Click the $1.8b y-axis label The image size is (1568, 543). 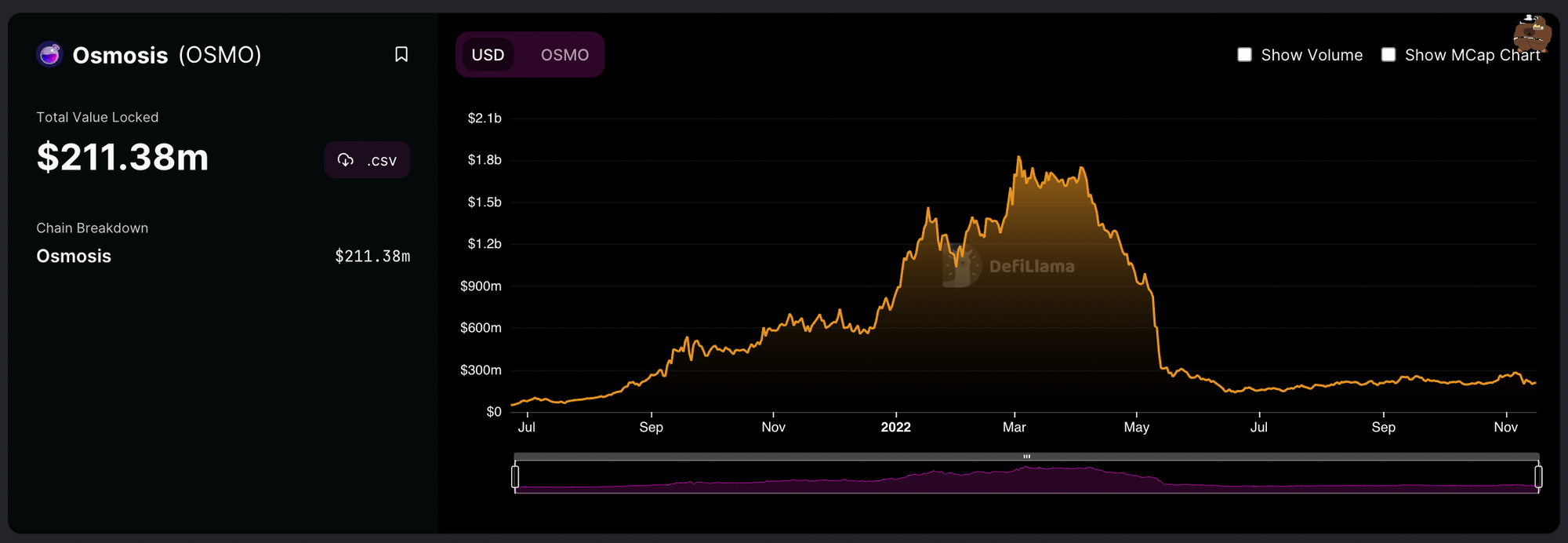485,159
